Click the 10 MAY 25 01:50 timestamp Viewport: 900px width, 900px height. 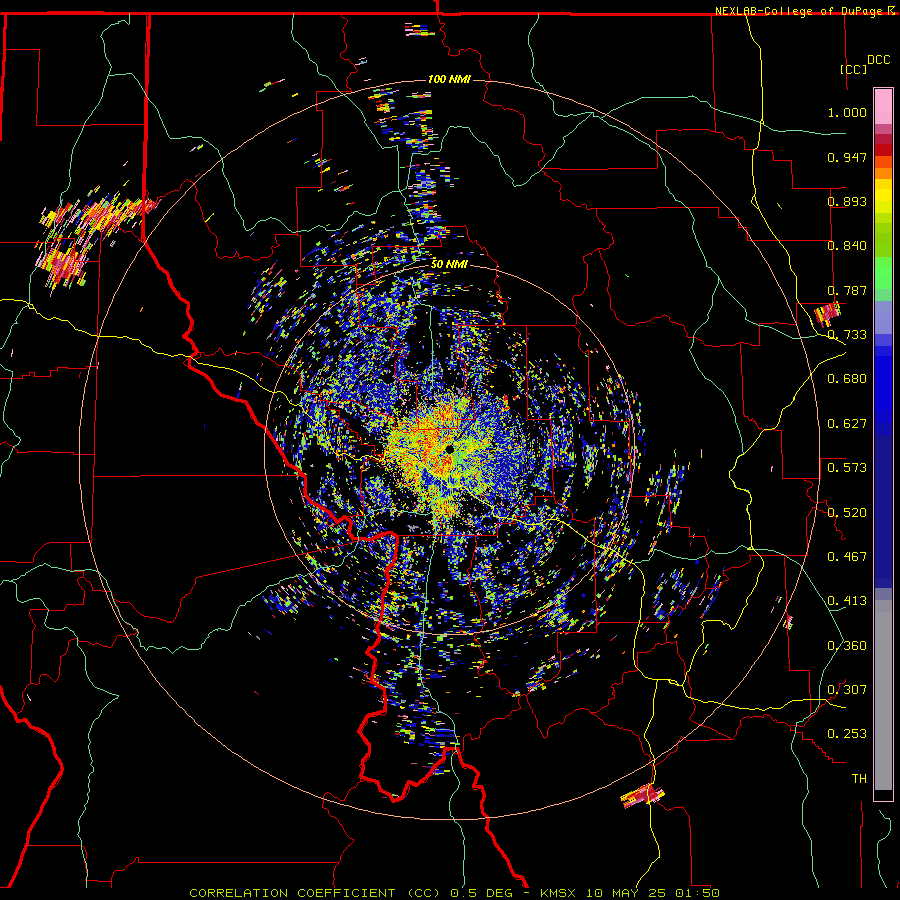[x=653, y=893]
